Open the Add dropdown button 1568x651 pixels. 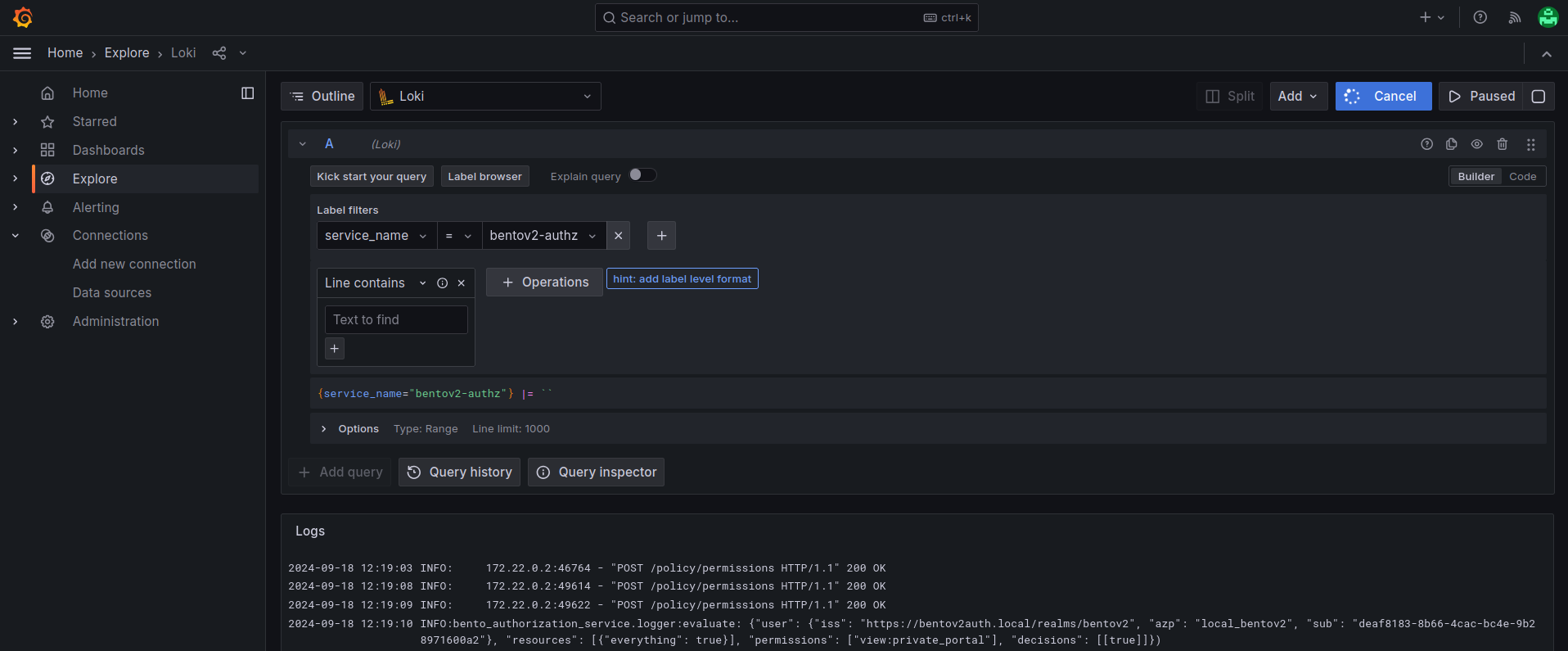[x=1298, y=97]
